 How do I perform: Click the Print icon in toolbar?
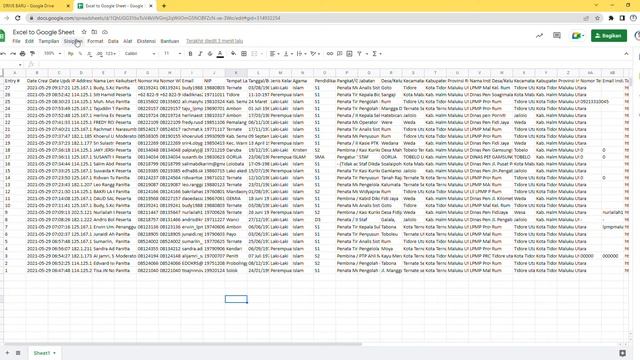click(x=23, y=53)
